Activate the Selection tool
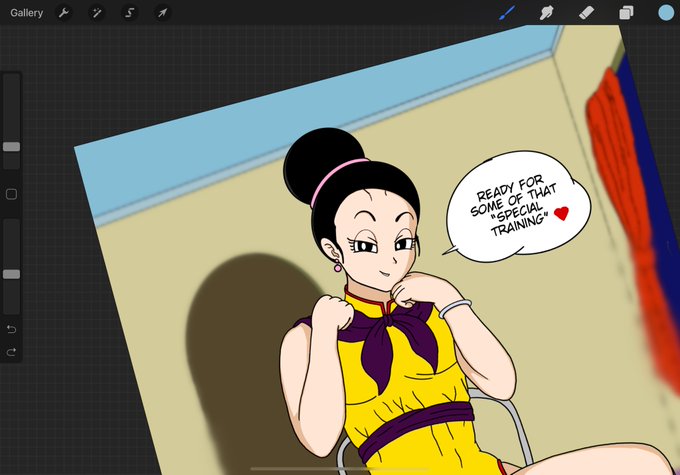Screen dimensions: 680x475 point(130,13)
